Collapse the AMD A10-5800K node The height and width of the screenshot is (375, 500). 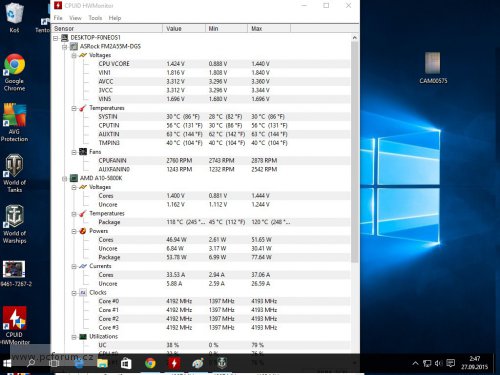pyautogui.click(x=65, y=179)
